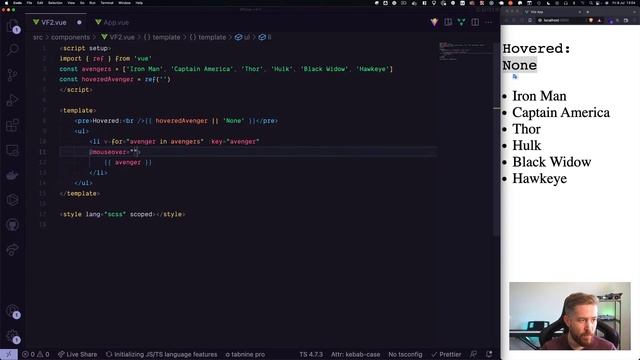
Task: Open the Accounts menu in activity bar
Action: click(13, 311)
